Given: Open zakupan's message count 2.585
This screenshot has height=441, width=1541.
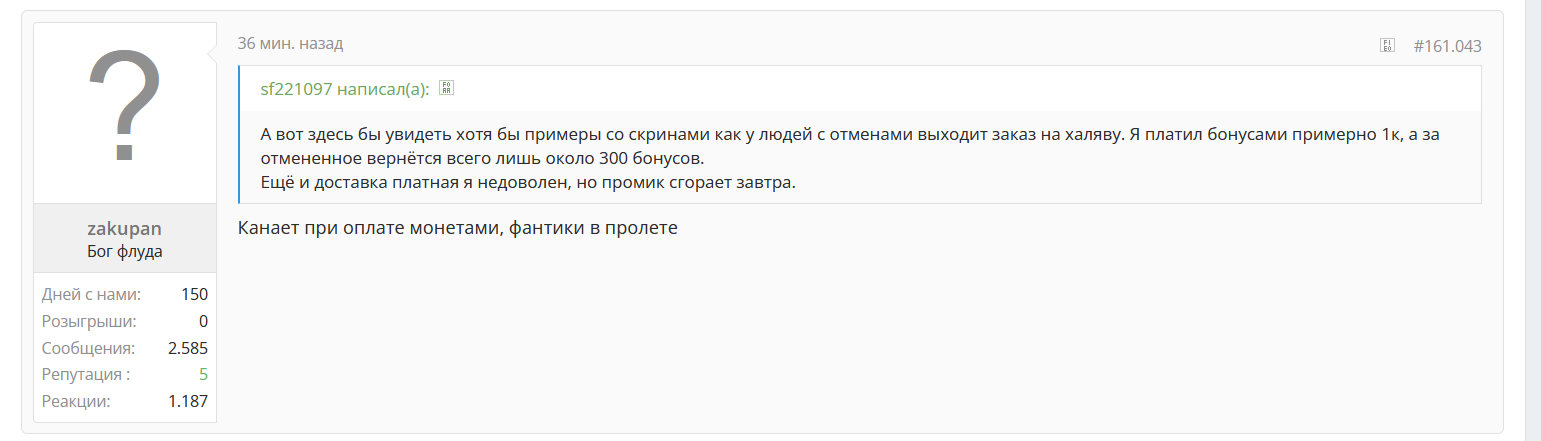Looking at the screenshot, I should 187,348.
